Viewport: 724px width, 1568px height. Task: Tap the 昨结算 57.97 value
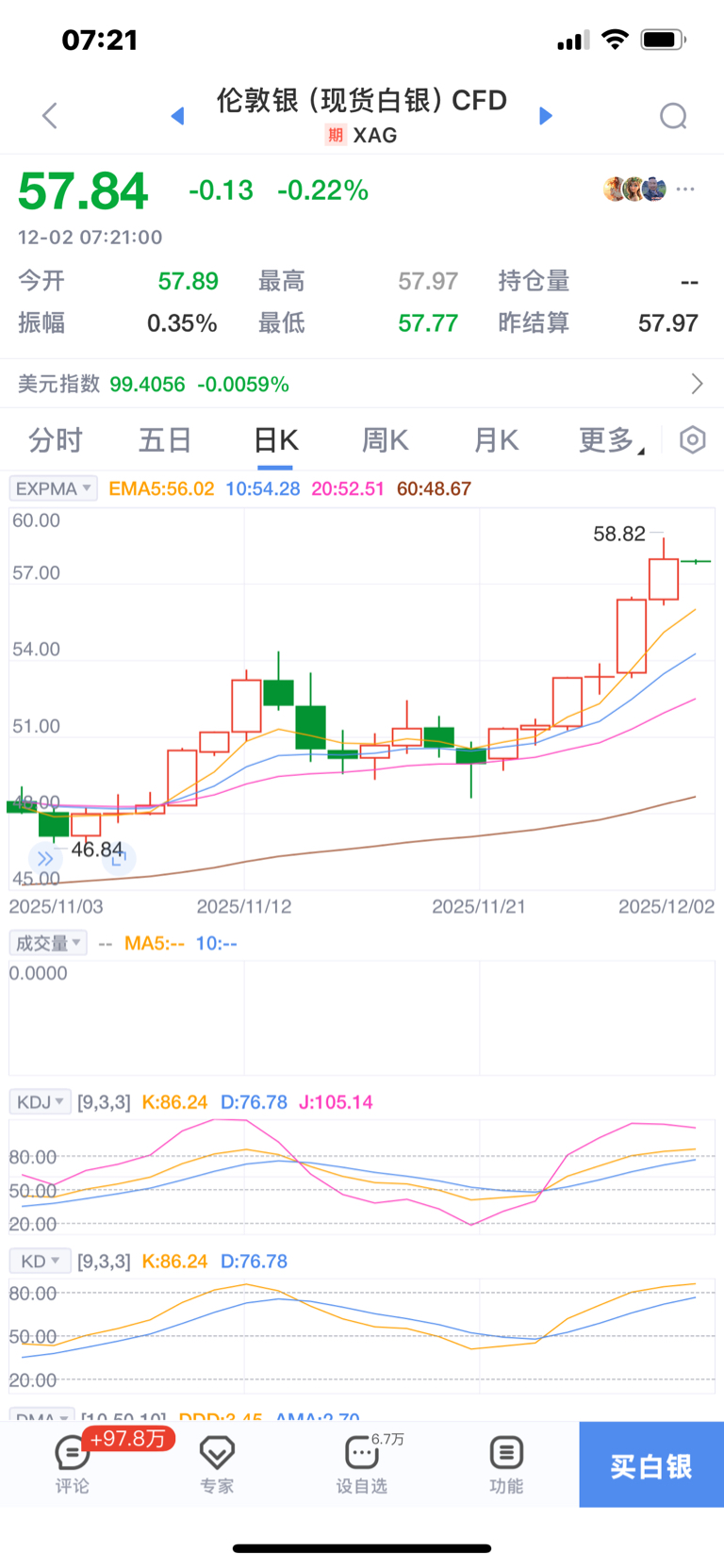[668, 323]
